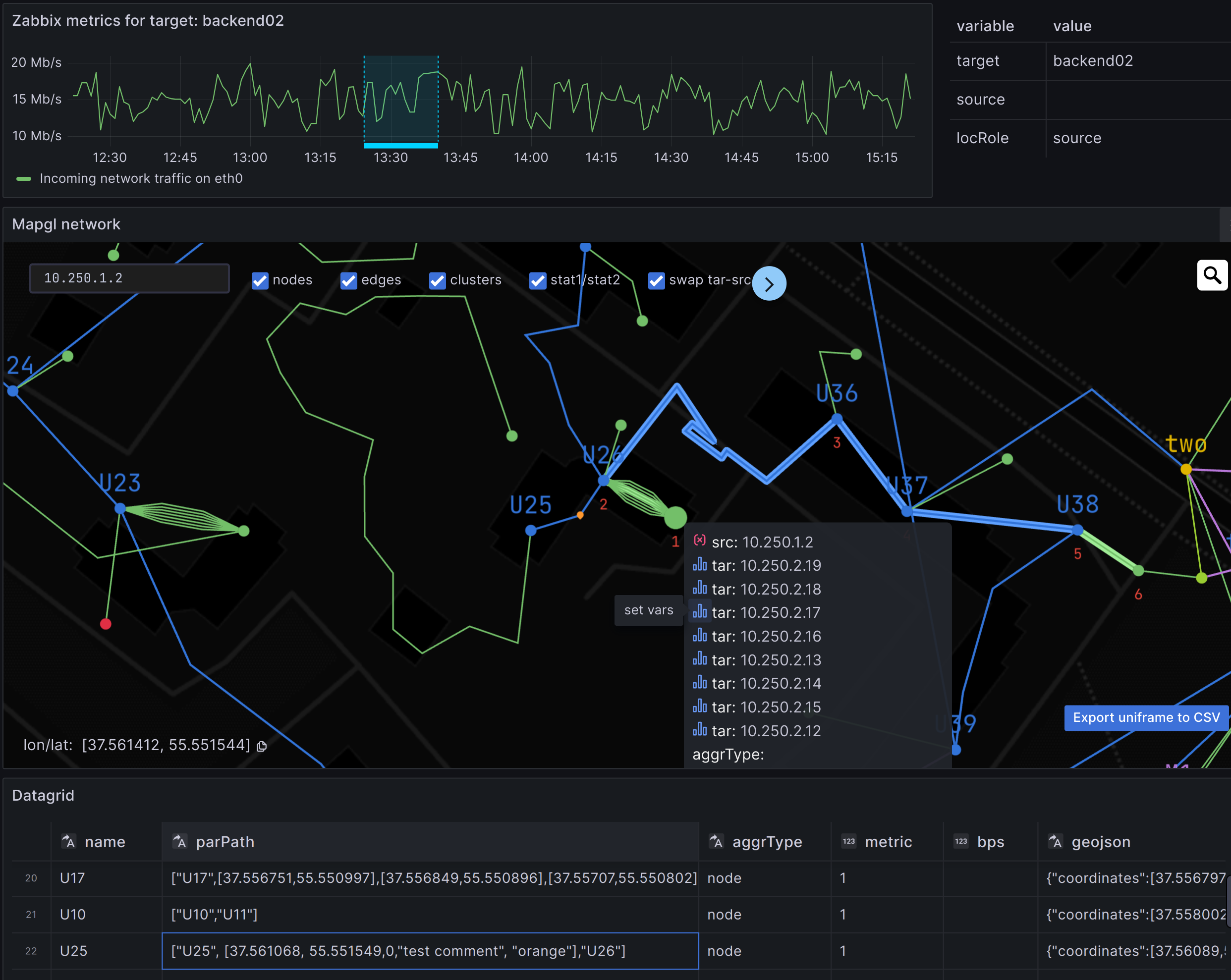Sort by the name column header
This screenshot has width=1231, height=980.
[105, 841]
